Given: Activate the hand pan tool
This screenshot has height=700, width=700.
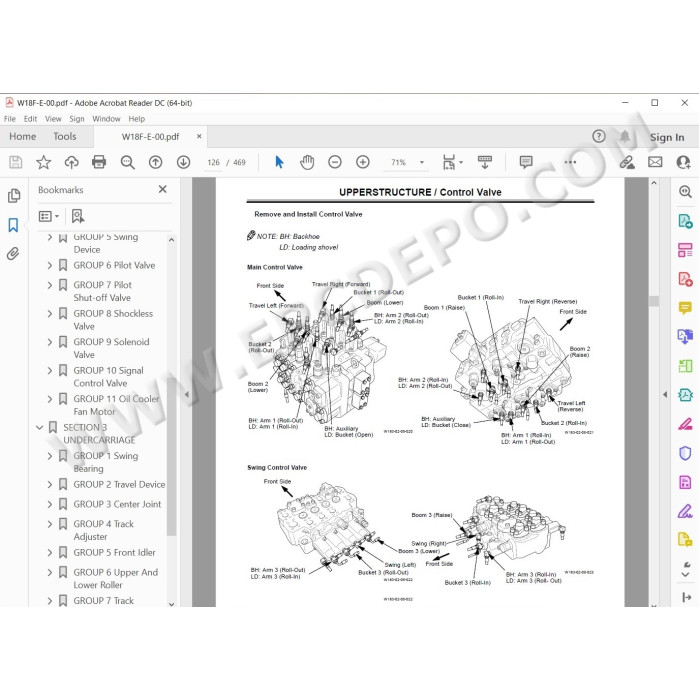Looking at the screenshot, I should click(x=307, y=162).
